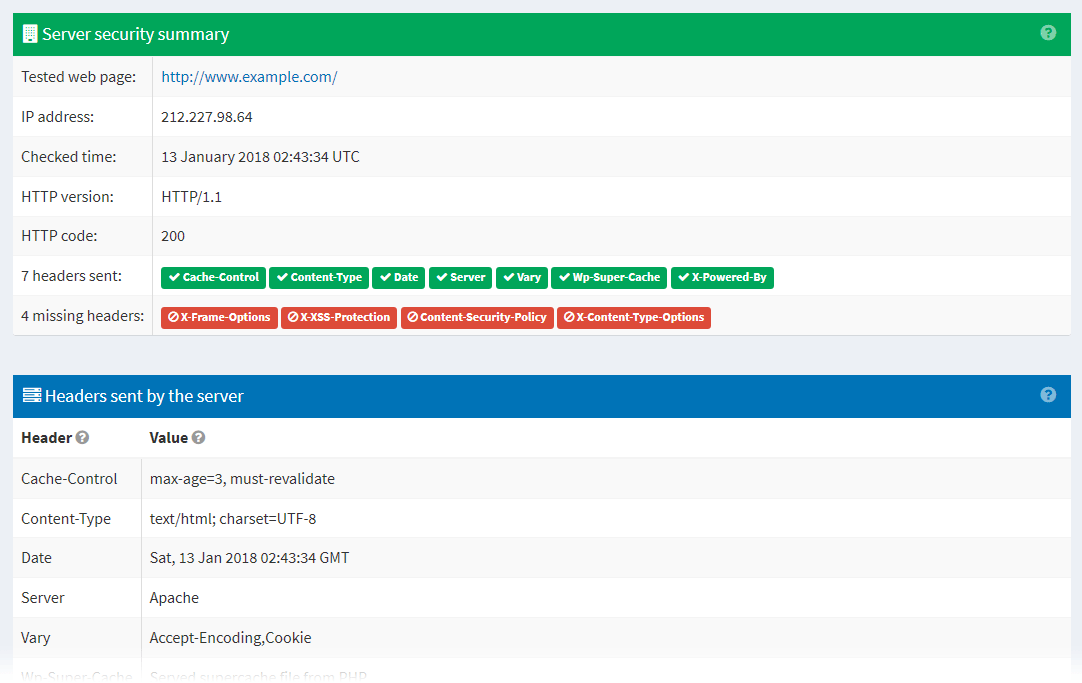Select the Date sent header badge
Viewport: 1082px width, 683px height.
398,277
